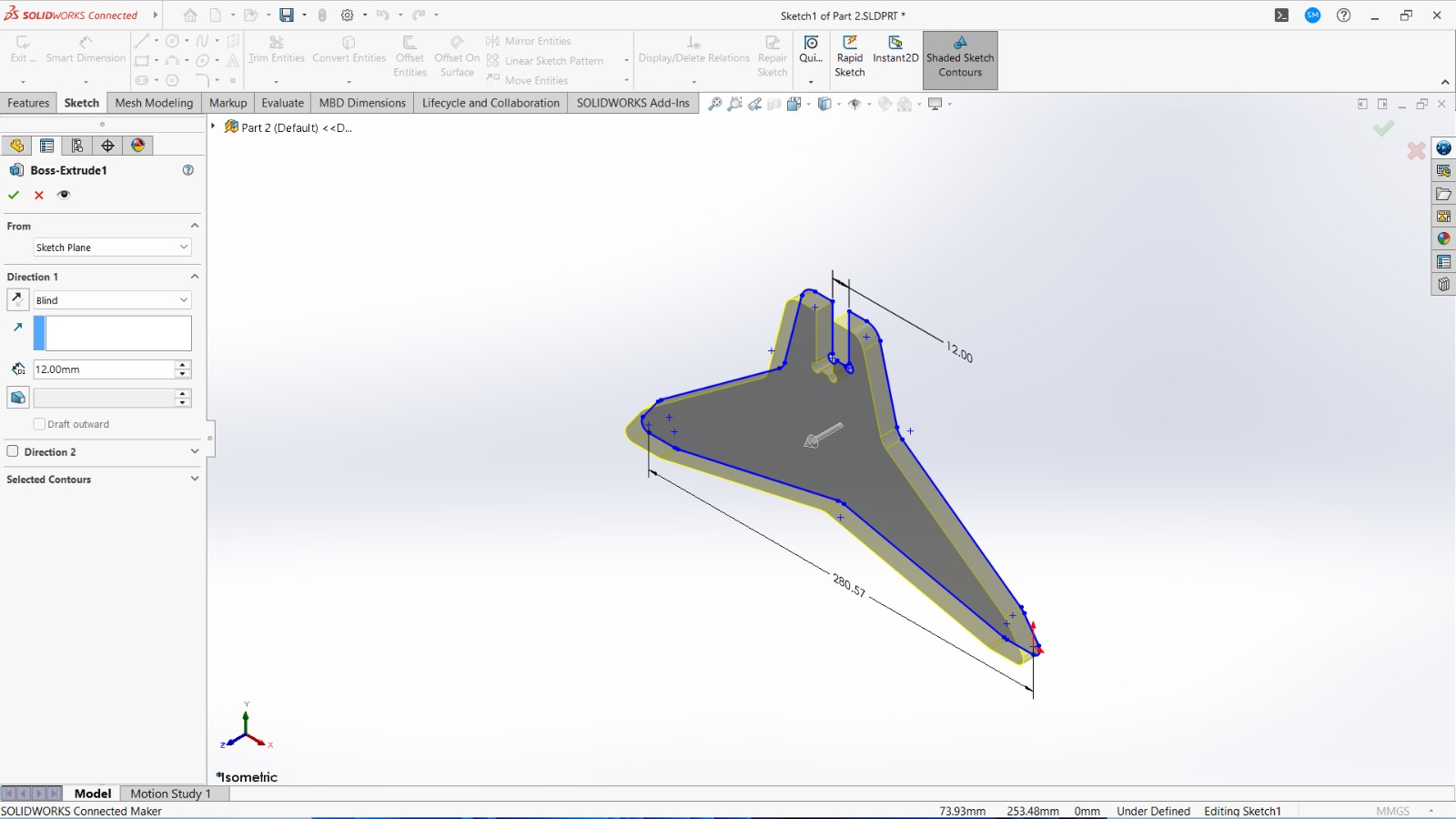1456x819 pixels.
Task: Switch to the Evaluate tab
Action: 282,103
